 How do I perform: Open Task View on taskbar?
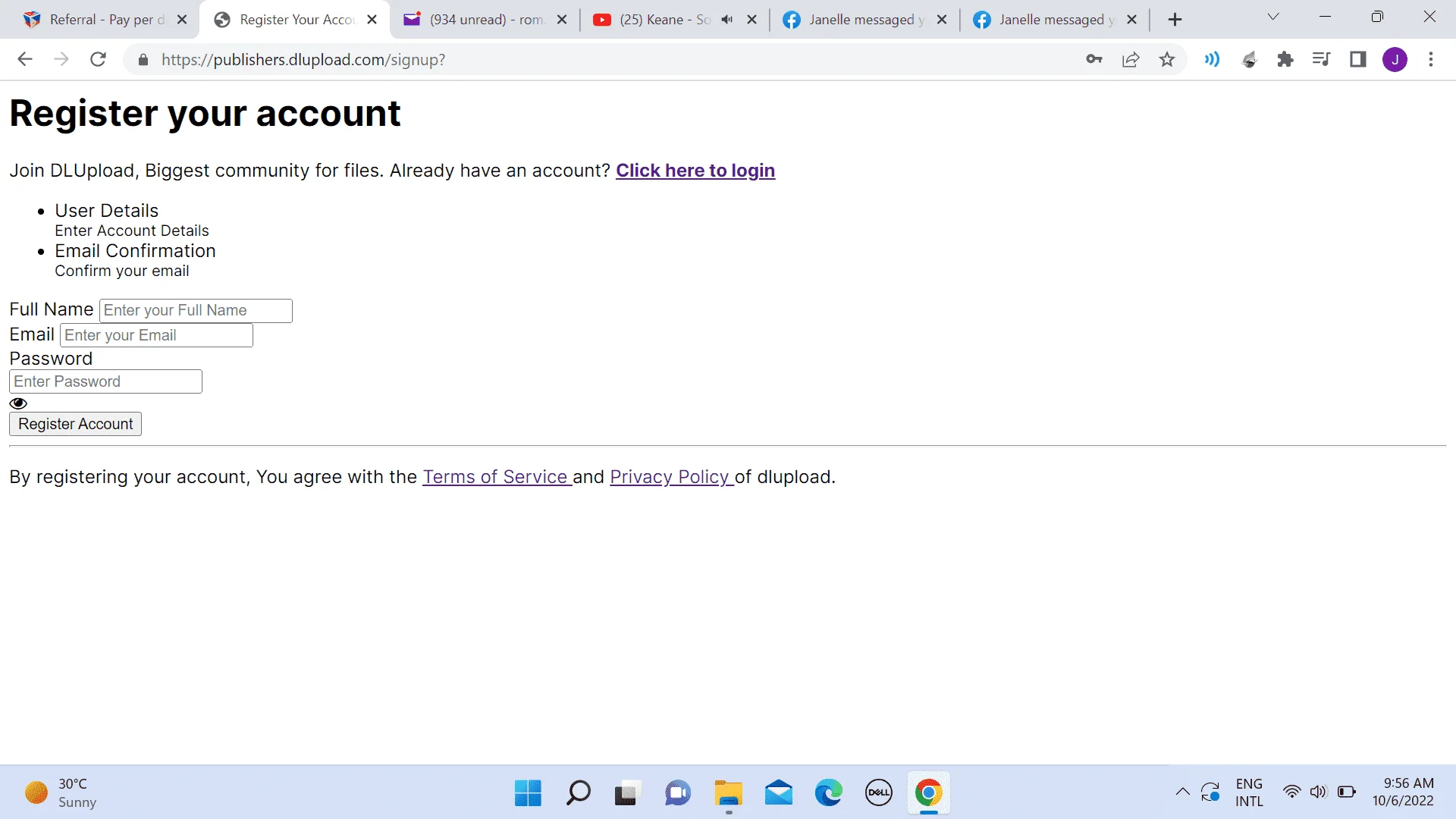point(626,793)
